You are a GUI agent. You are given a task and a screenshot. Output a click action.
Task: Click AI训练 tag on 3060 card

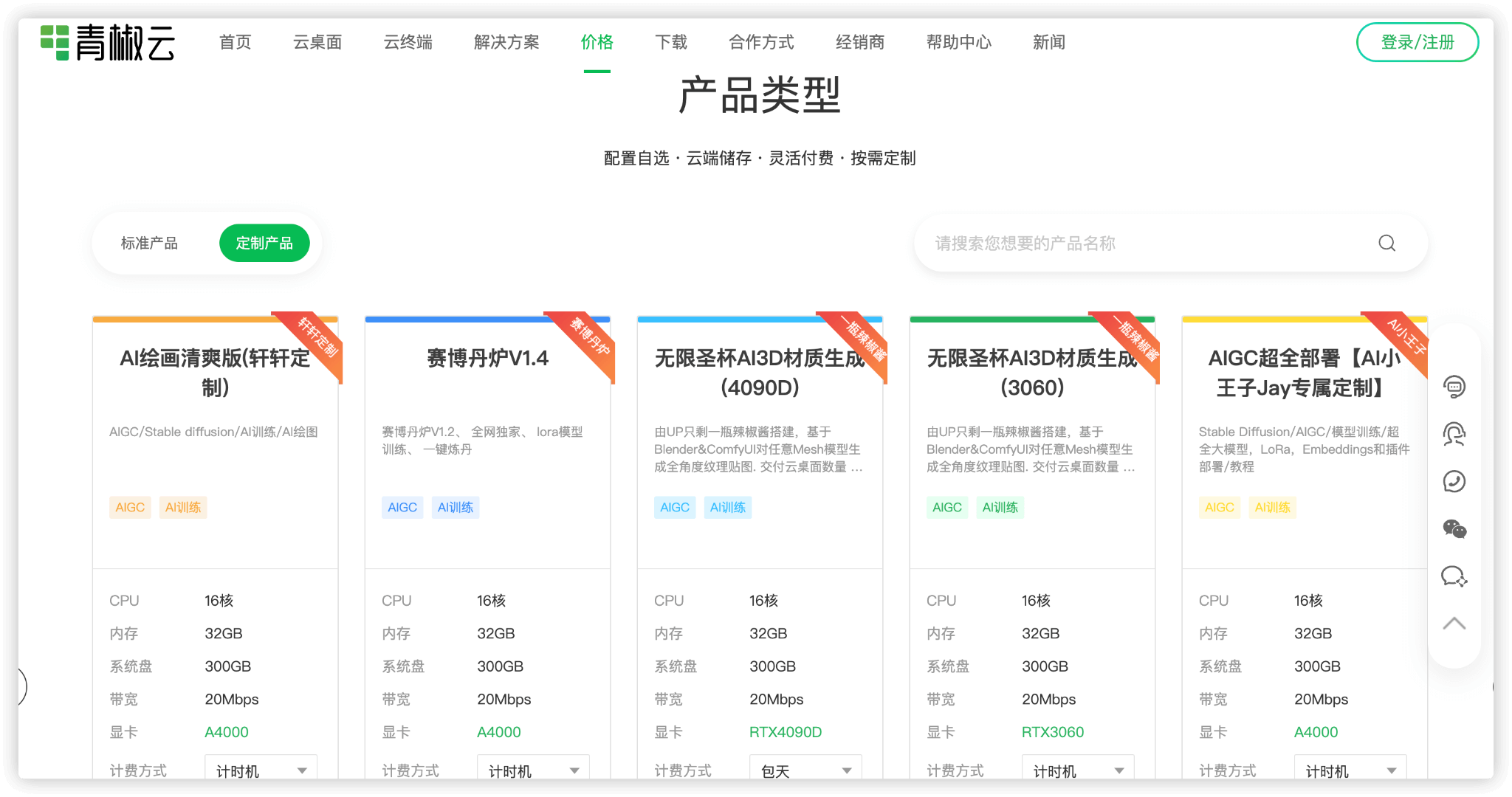1000,507
